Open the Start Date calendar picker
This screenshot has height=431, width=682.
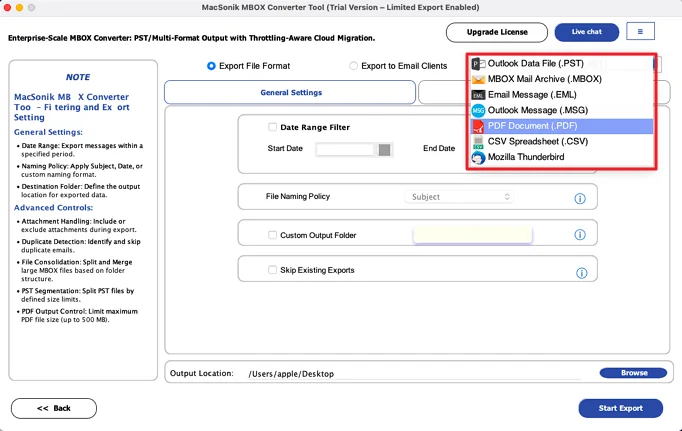(384, 150)
